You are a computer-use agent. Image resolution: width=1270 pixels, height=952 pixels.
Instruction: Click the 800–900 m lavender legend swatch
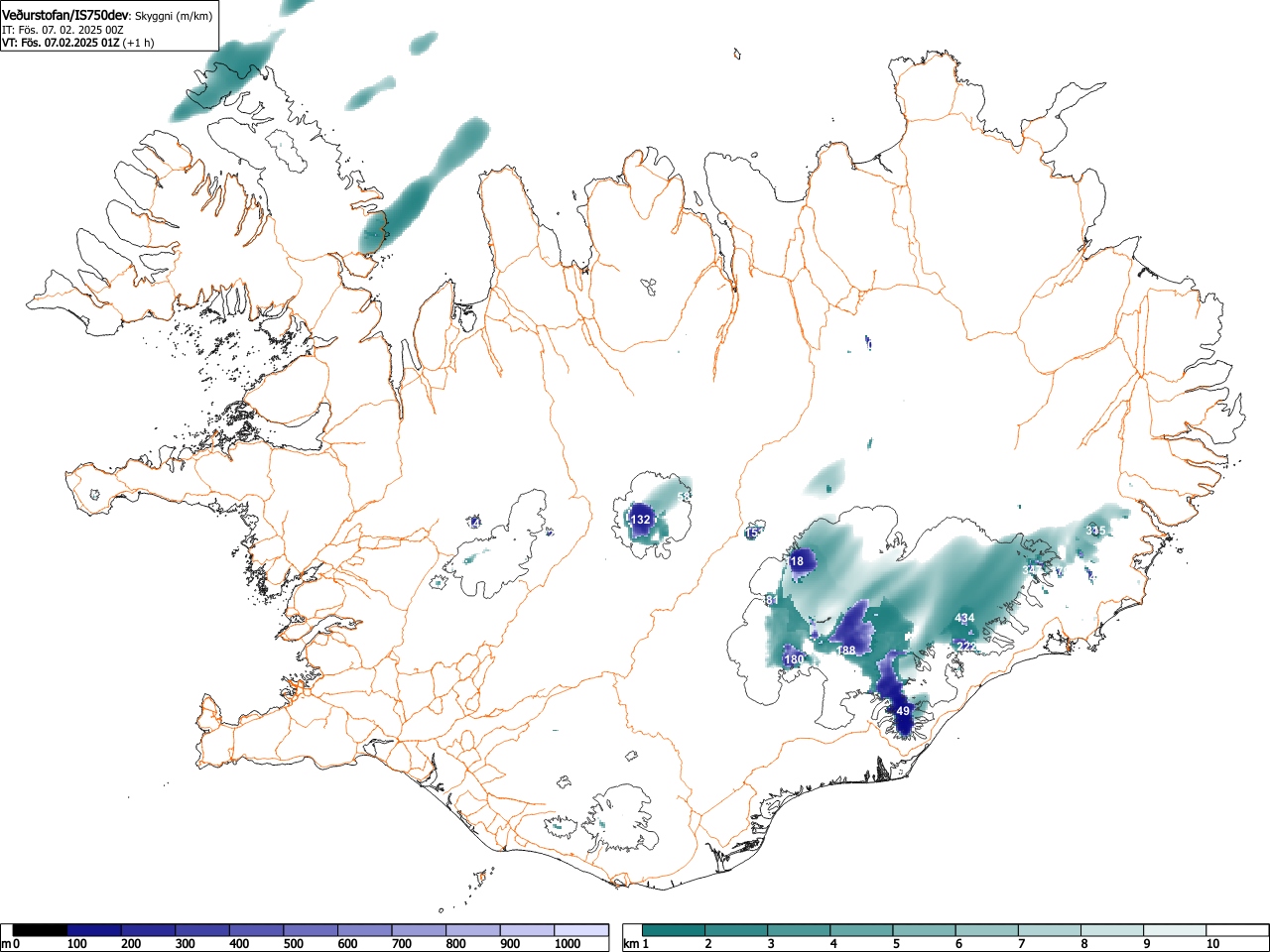pyautogui.click(x=474, y=930)
